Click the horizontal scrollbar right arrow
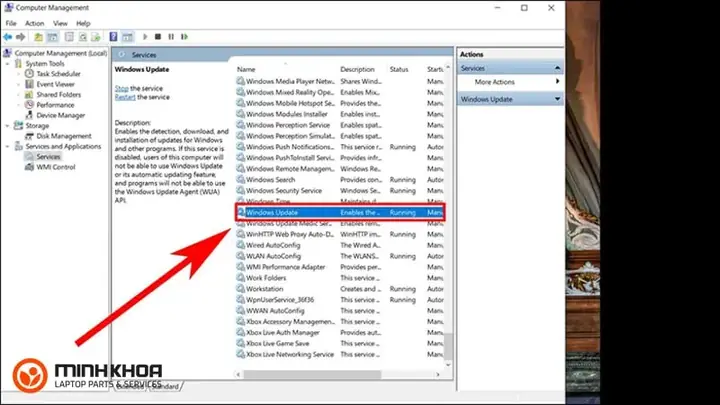The image size is (720, 405). pos(438,374)
